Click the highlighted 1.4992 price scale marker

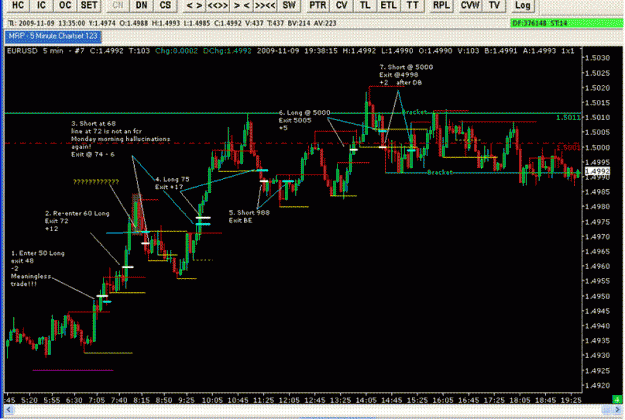[597, 171]
